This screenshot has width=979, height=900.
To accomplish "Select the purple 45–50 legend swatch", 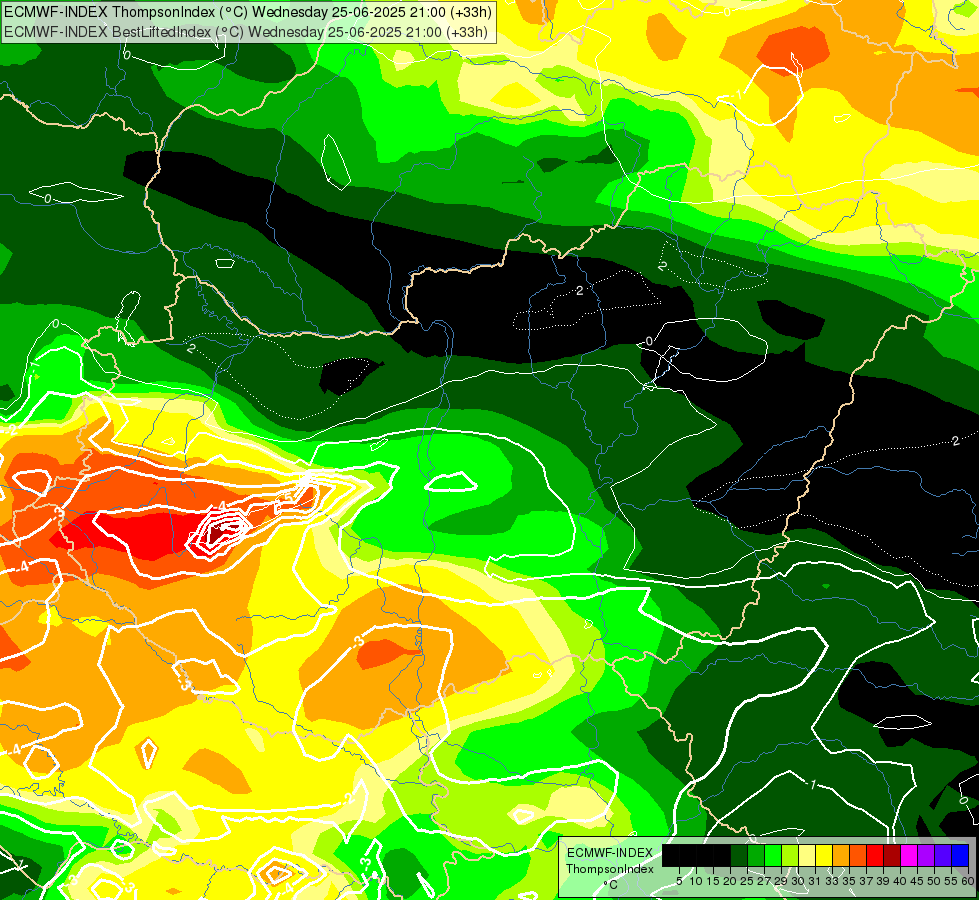I will [925, 855].
